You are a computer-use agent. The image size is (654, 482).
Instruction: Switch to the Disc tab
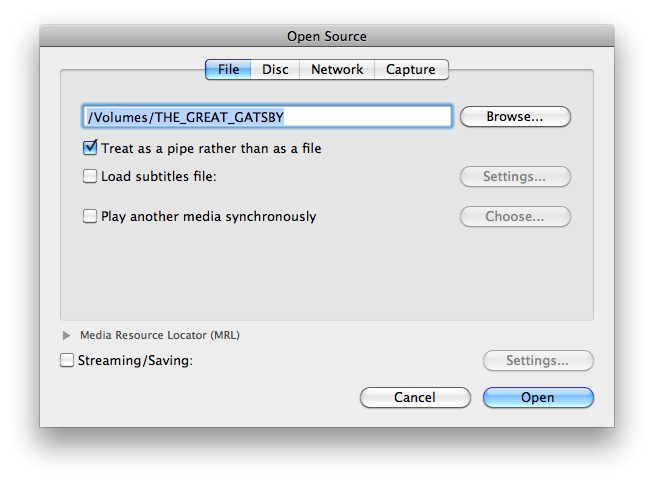coord(275,69)
